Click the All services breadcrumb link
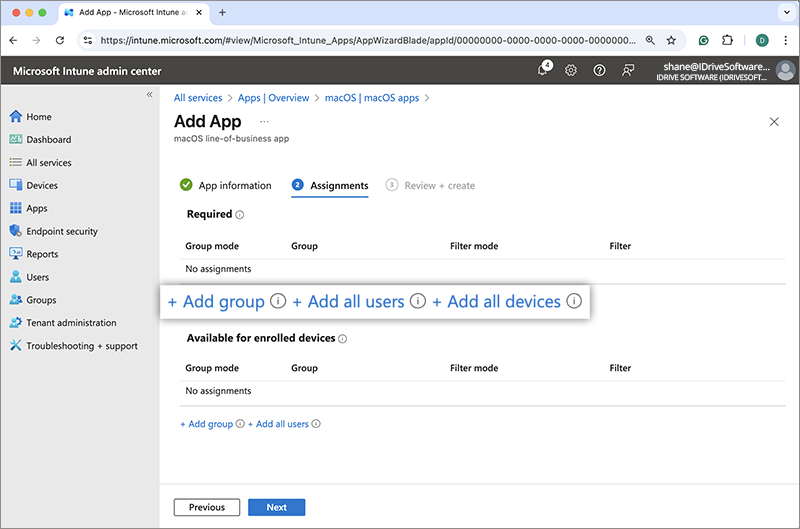Image resolution: width=800 pixels, height=529 pixels. tap(198, 98)
